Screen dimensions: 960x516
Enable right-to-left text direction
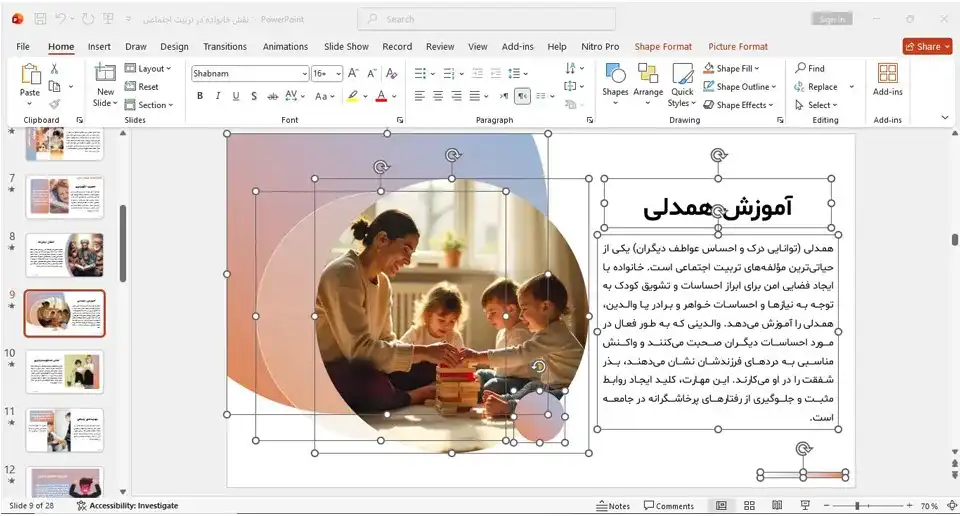pos(522,96)
